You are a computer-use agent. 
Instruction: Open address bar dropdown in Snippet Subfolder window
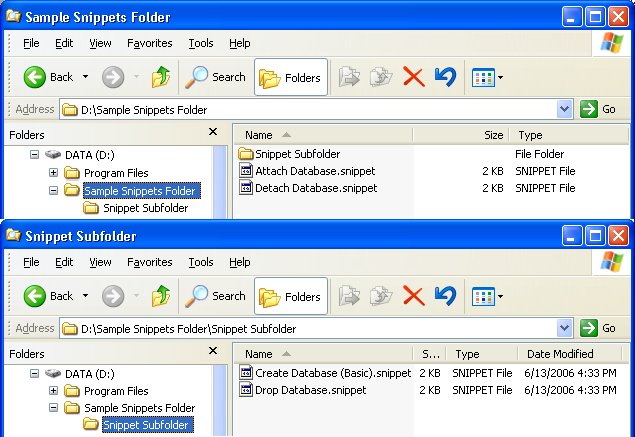(x=564, y=328)
